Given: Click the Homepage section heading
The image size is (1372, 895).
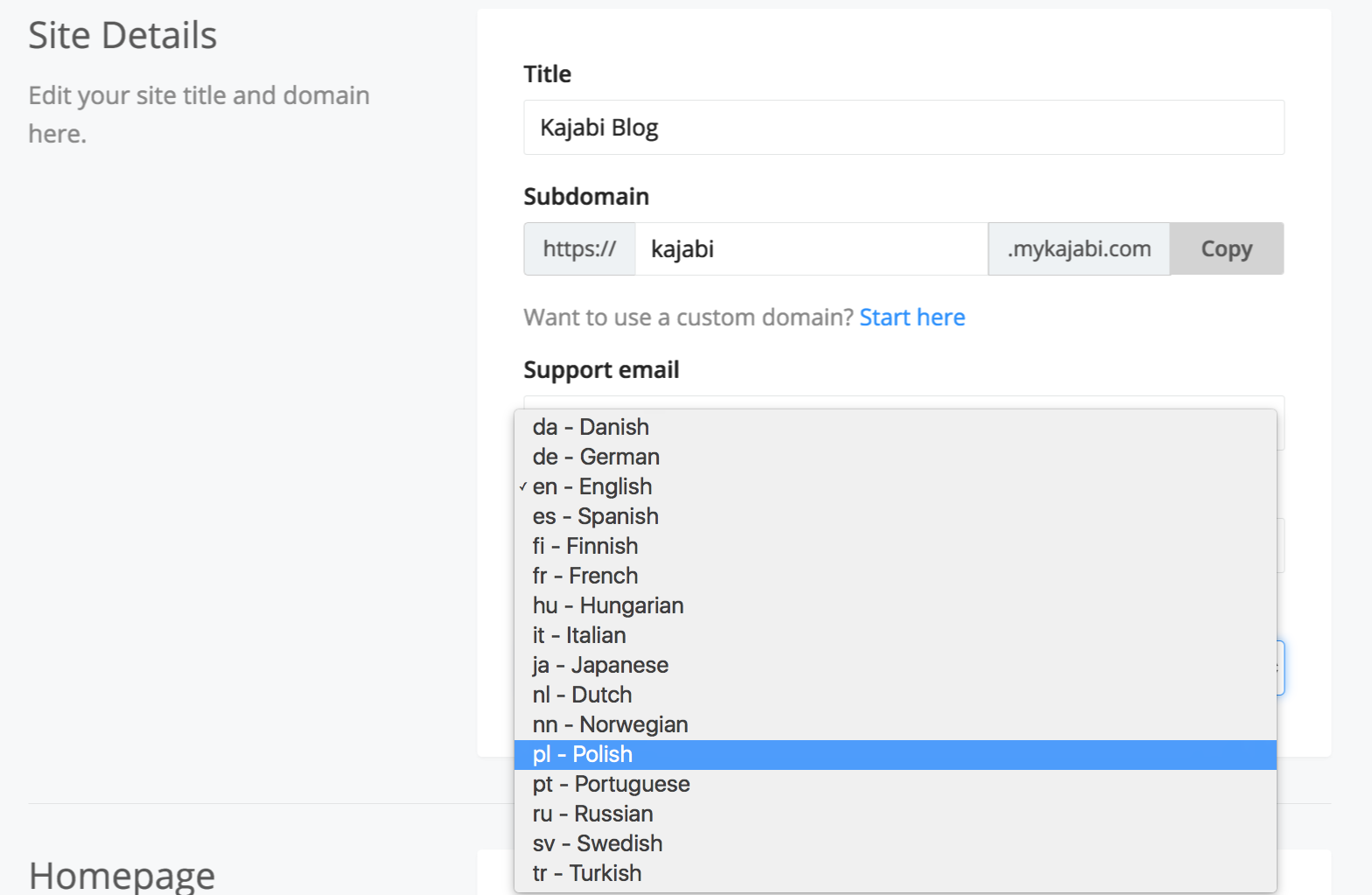Looking at the screenshot, I should tap(122, 876).
